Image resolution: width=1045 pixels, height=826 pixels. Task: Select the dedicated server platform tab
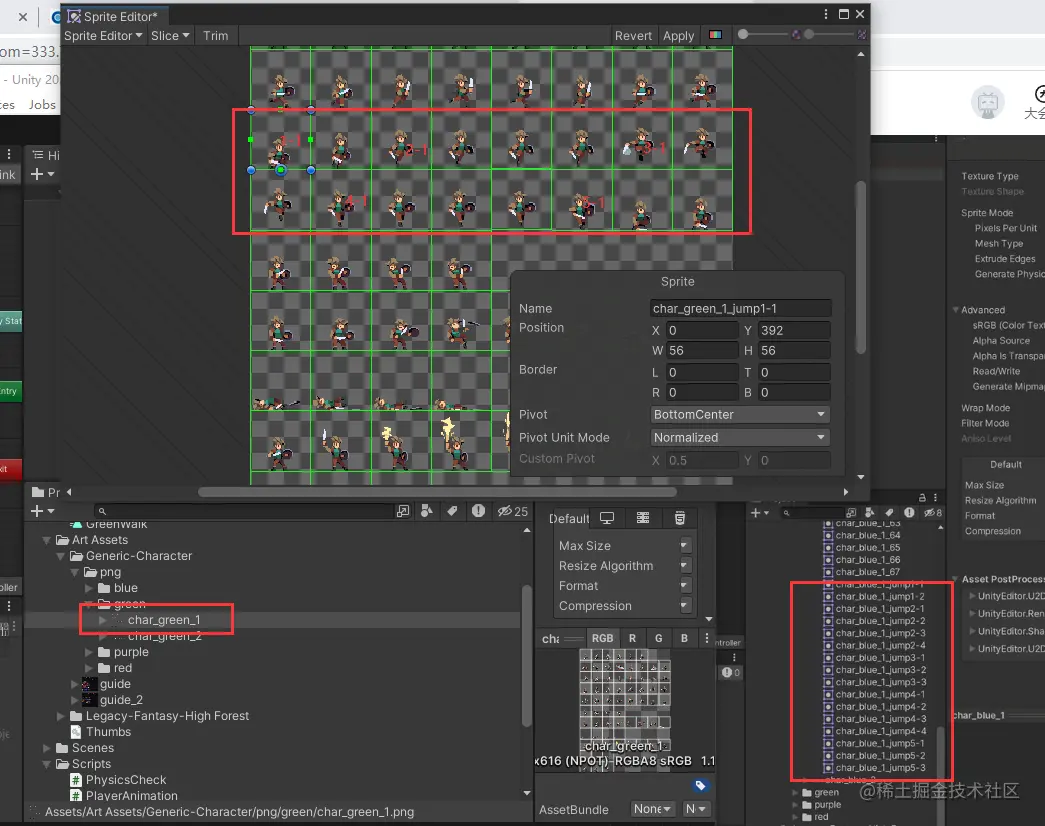click(x=643, y=518)
